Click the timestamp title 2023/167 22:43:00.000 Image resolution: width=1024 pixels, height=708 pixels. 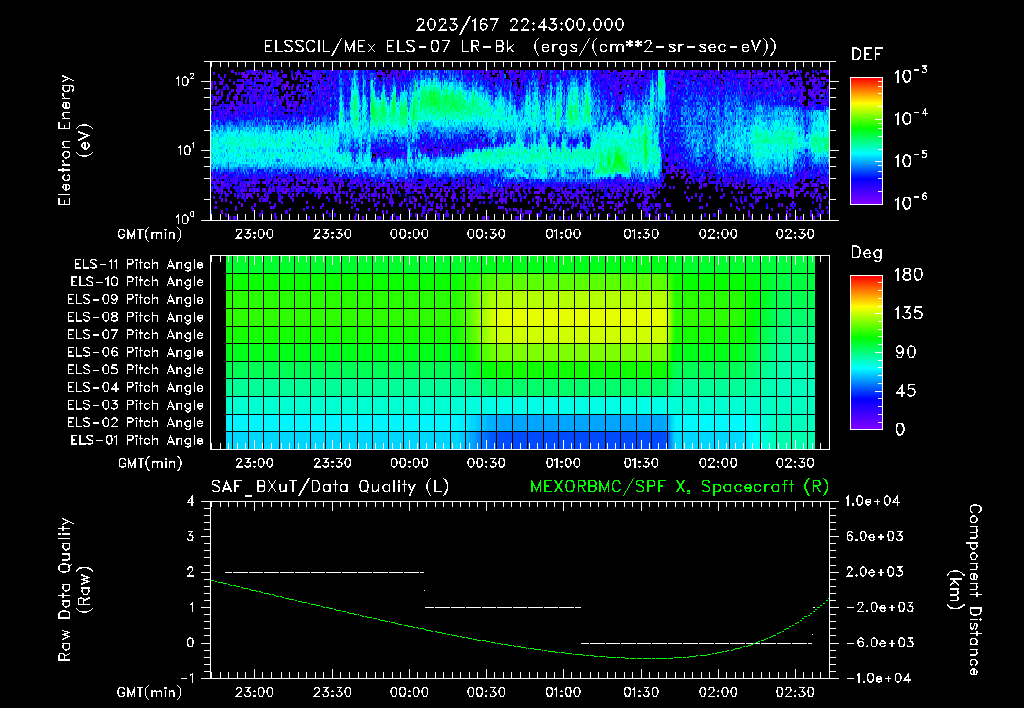pos(520,25)
